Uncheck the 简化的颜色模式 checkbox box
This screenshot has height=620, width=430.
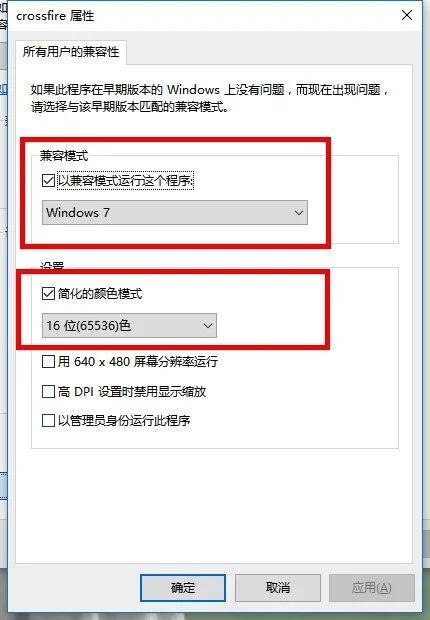(x=48, y=293)
